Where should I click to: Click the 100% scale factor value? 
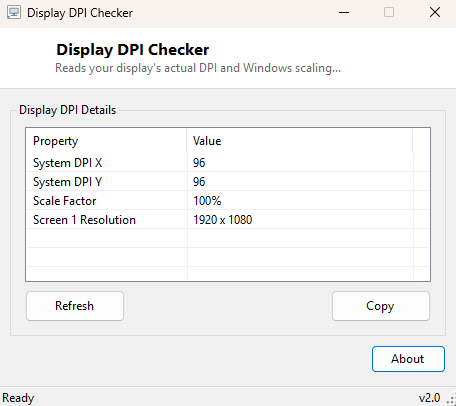(x=207, y=201)
